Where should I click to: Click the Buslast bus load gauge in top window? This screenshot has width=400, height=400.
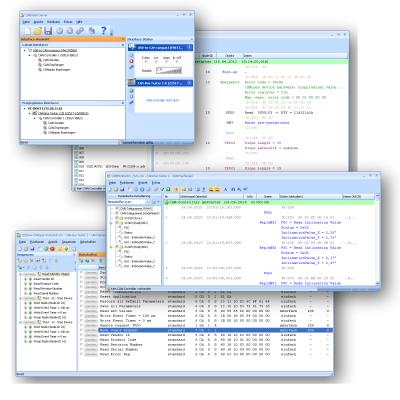click(169, 70)
